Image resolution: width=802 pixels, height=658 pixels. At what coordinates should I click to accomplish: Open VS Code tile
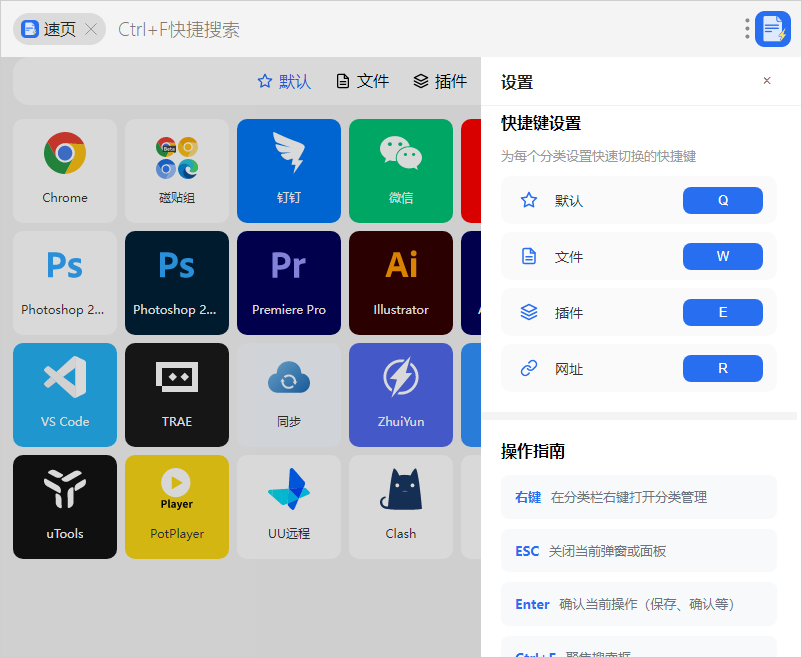coord(65,395)
